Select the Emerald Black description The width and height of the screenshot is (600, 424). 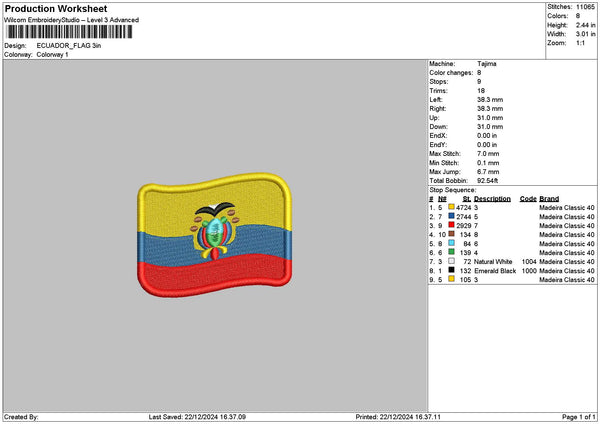click(495, 271)
